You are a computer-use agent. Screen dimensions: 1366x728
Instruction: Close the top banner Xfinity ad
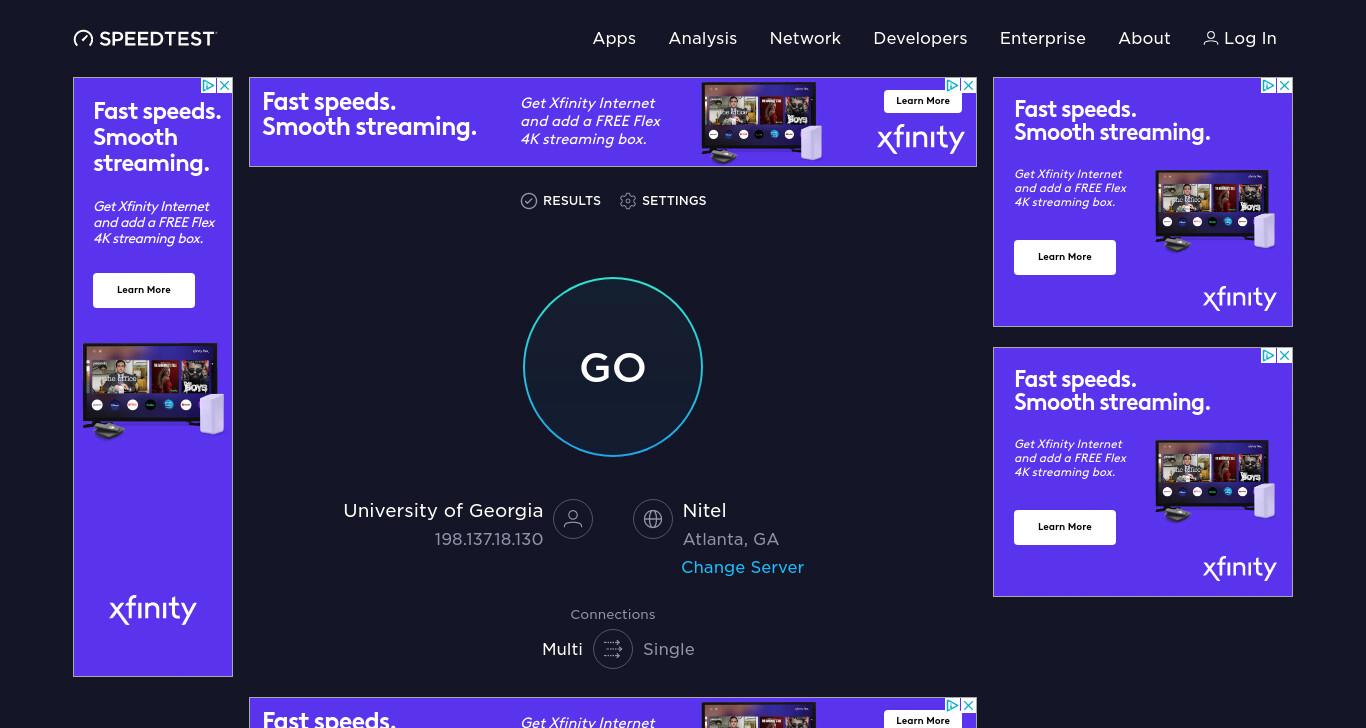click(968, 86)
